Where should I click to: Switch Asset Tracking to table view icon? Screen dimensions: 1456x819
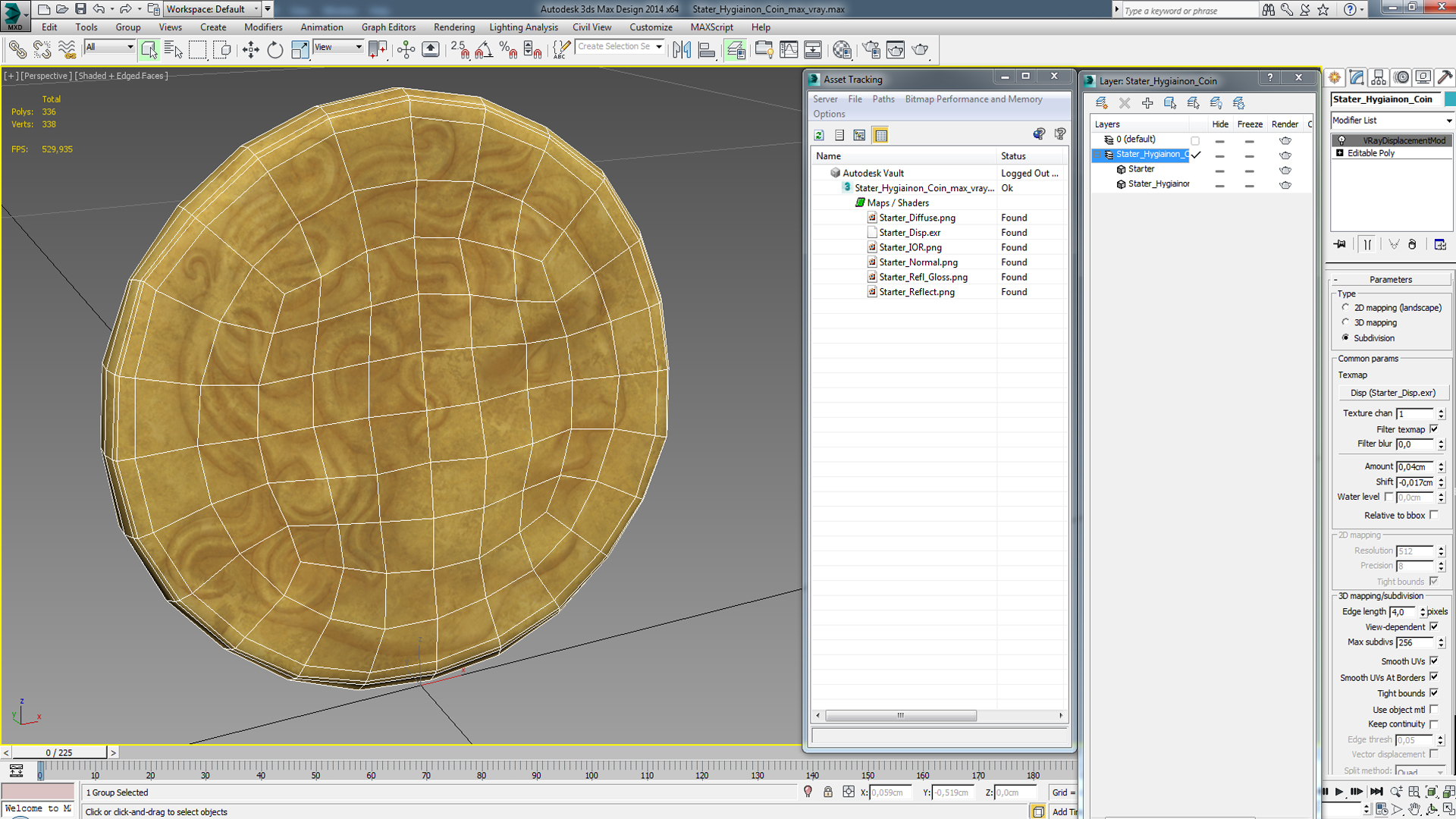click(x=880, y=135)
